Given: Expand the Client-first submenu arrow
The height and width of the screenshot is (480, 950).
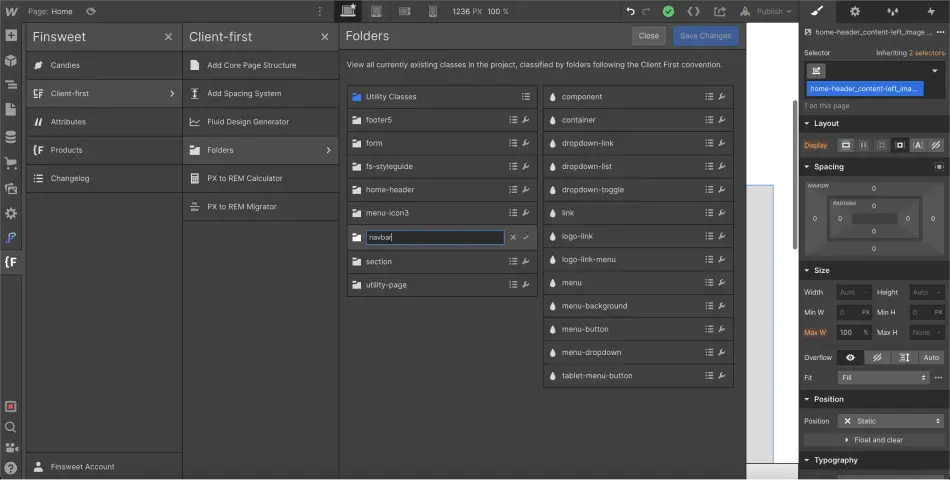Looking at the screenshot, I should coord(171,93).
